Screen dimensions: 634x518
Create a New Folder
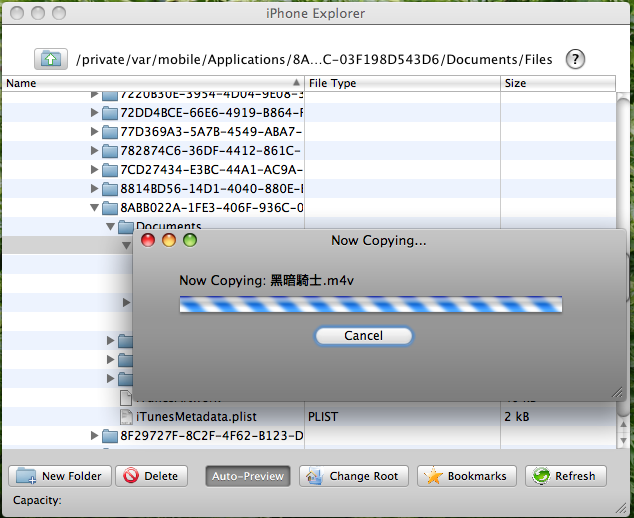point(59,476)
